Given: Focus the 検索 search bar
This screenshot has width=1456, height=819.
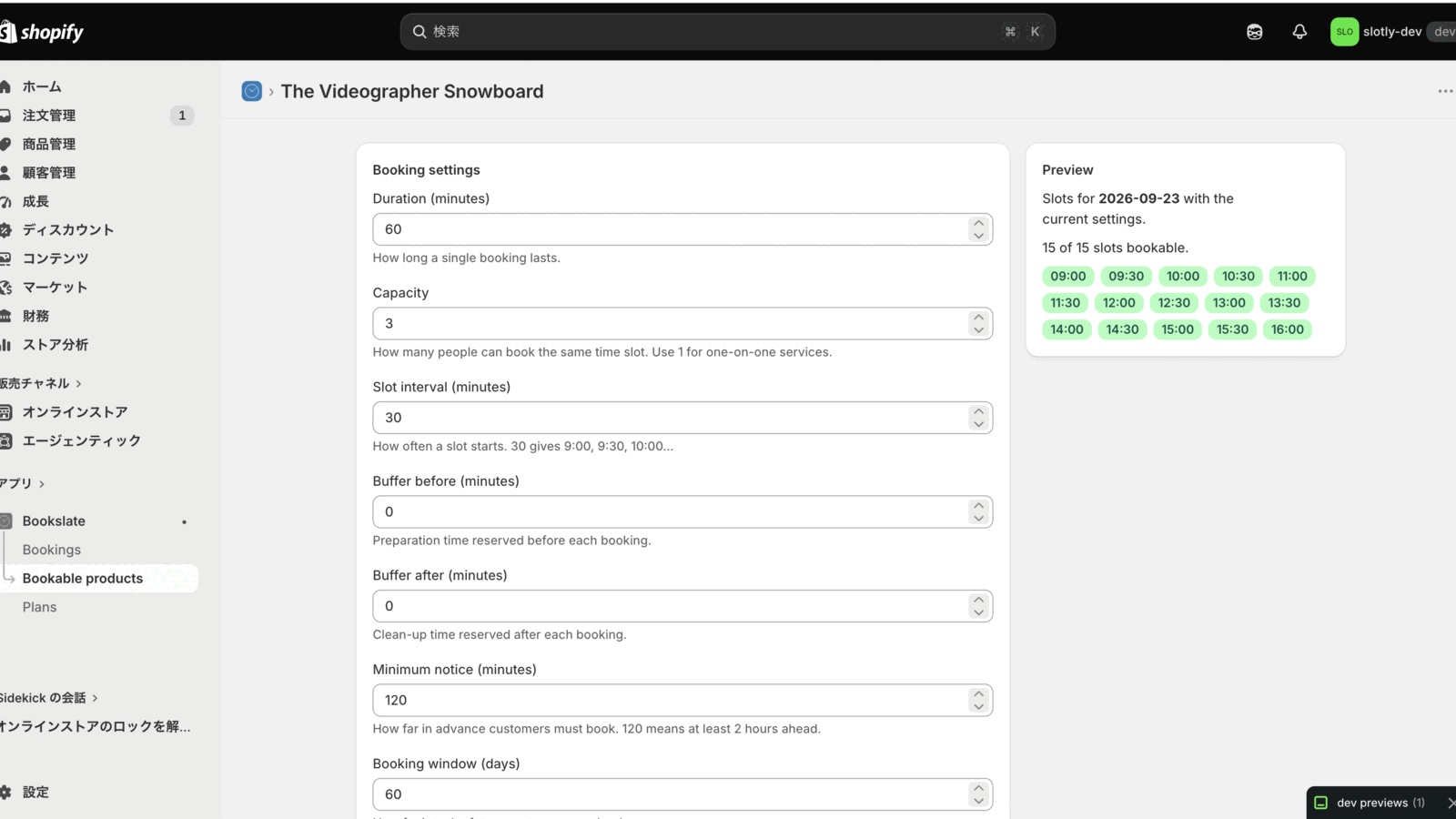Looking at the screenshot, I should [727, 32].
